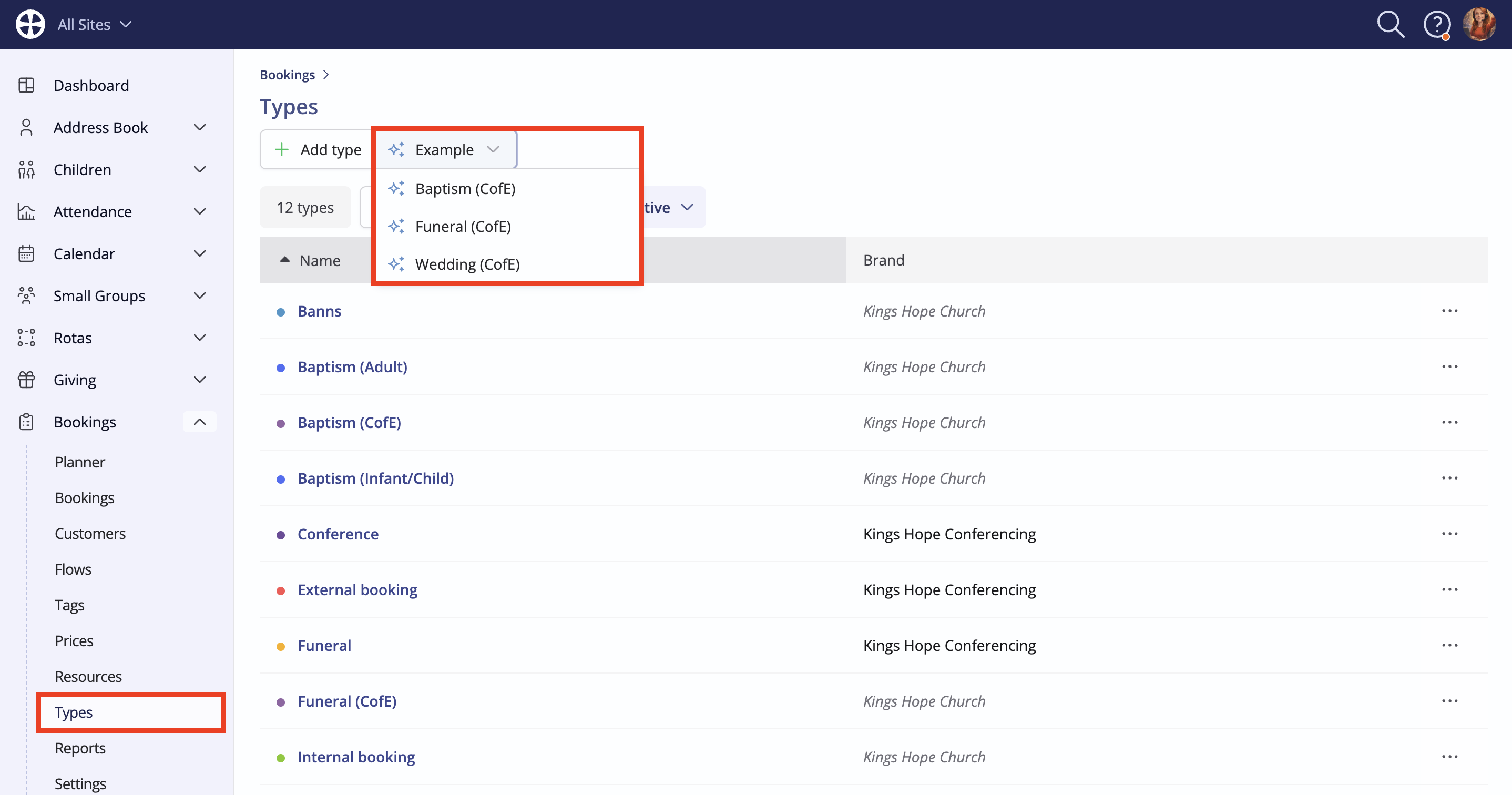Click the Calendar sidebar icon
This screenshot has width=1512, height=795.
point(26,253)
